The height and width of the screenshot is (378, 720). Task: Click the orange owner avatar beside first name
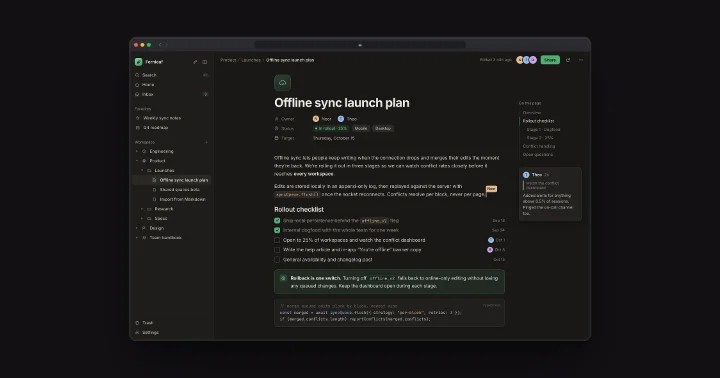pyautogui.click(x=316, y=119)
